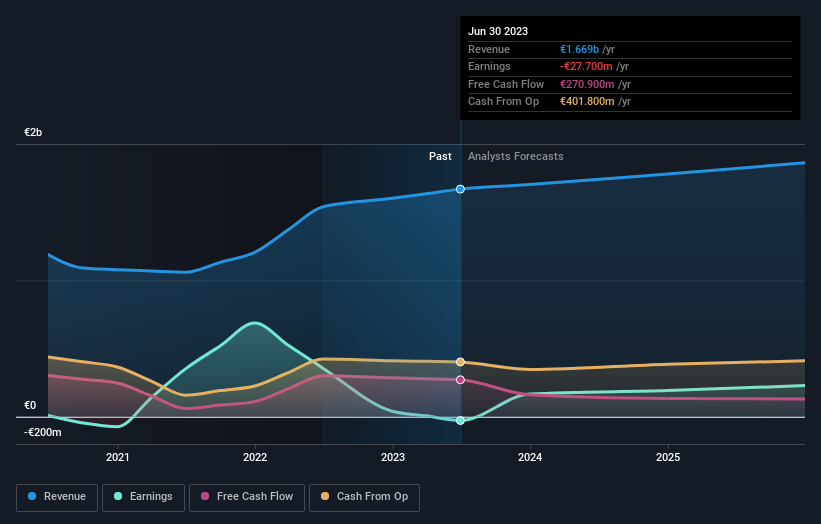This screenshot has height=524, width=821.
Task: Click the Revenue row label in tooltip
Action: tap(489, 49)
